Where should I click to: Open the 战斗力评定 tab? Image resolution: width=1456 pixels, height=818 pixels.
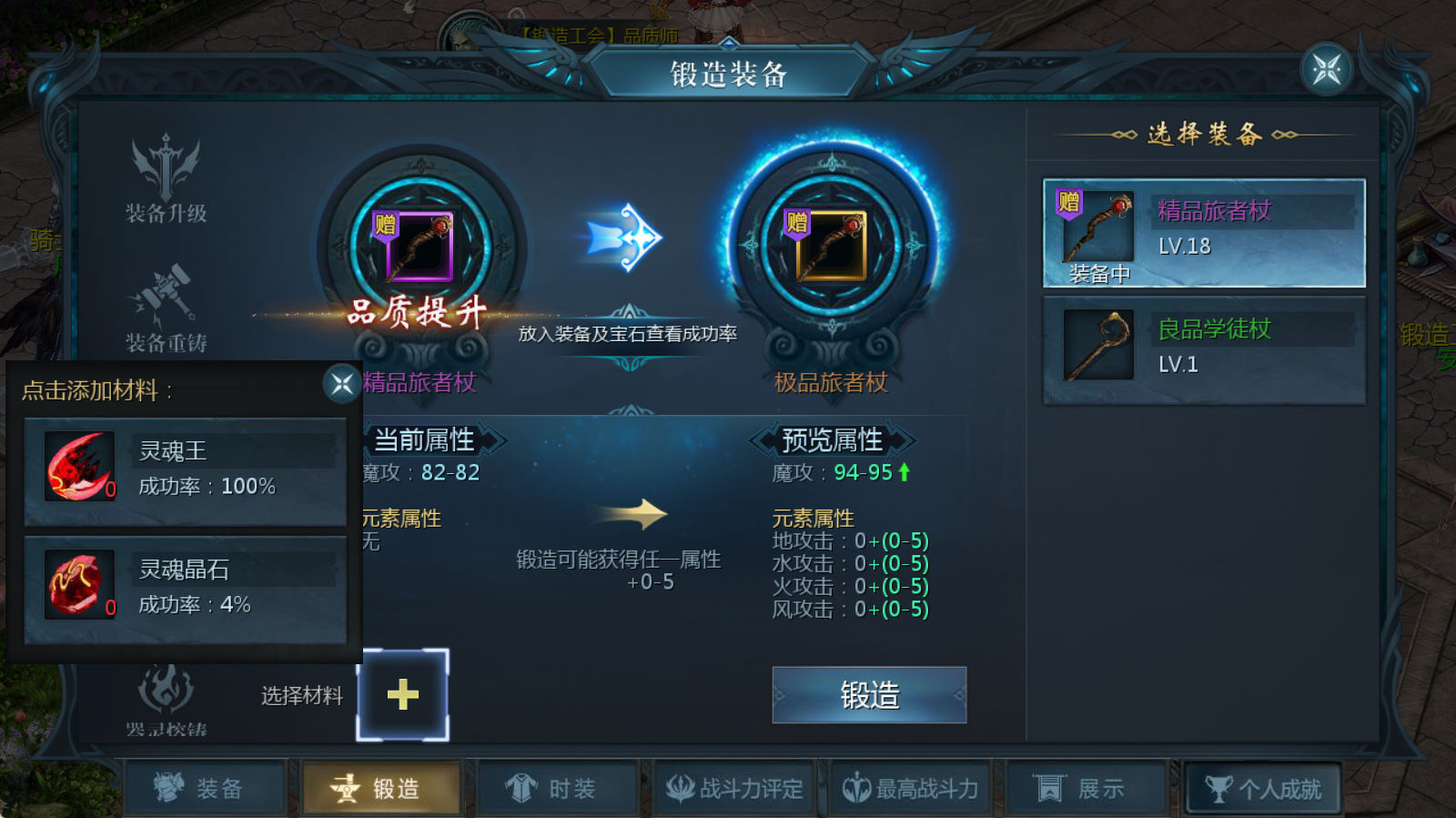[733, 788]
